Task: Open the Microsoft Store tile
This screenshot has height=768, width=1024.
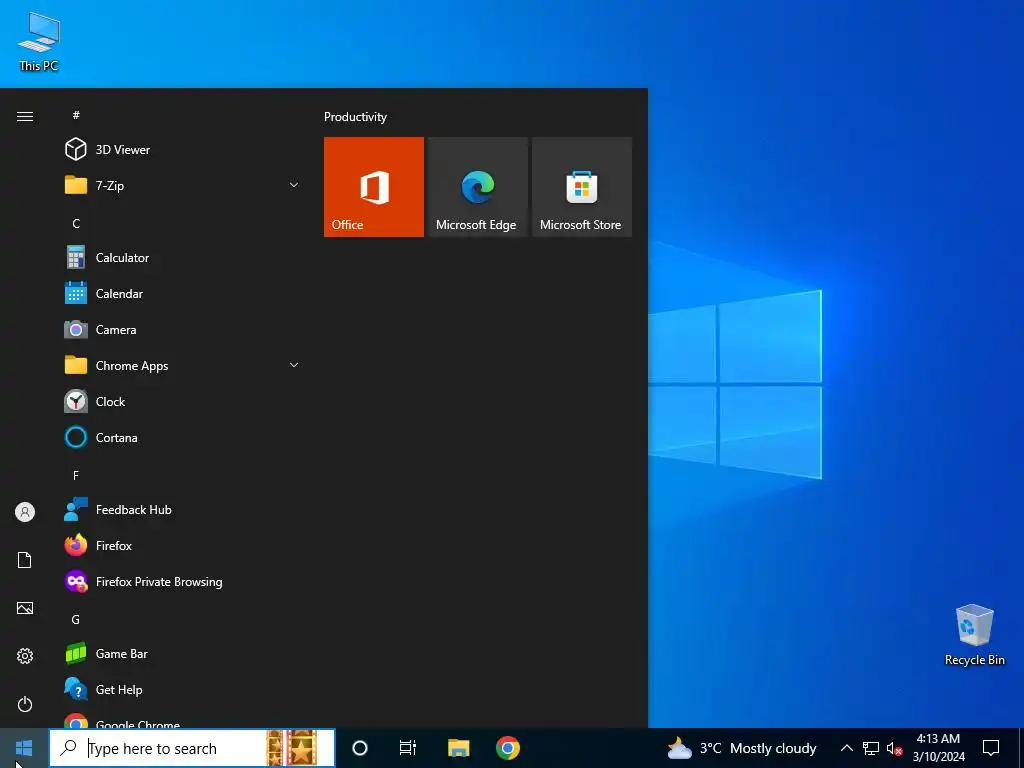Action: click(x=582, y=187)
